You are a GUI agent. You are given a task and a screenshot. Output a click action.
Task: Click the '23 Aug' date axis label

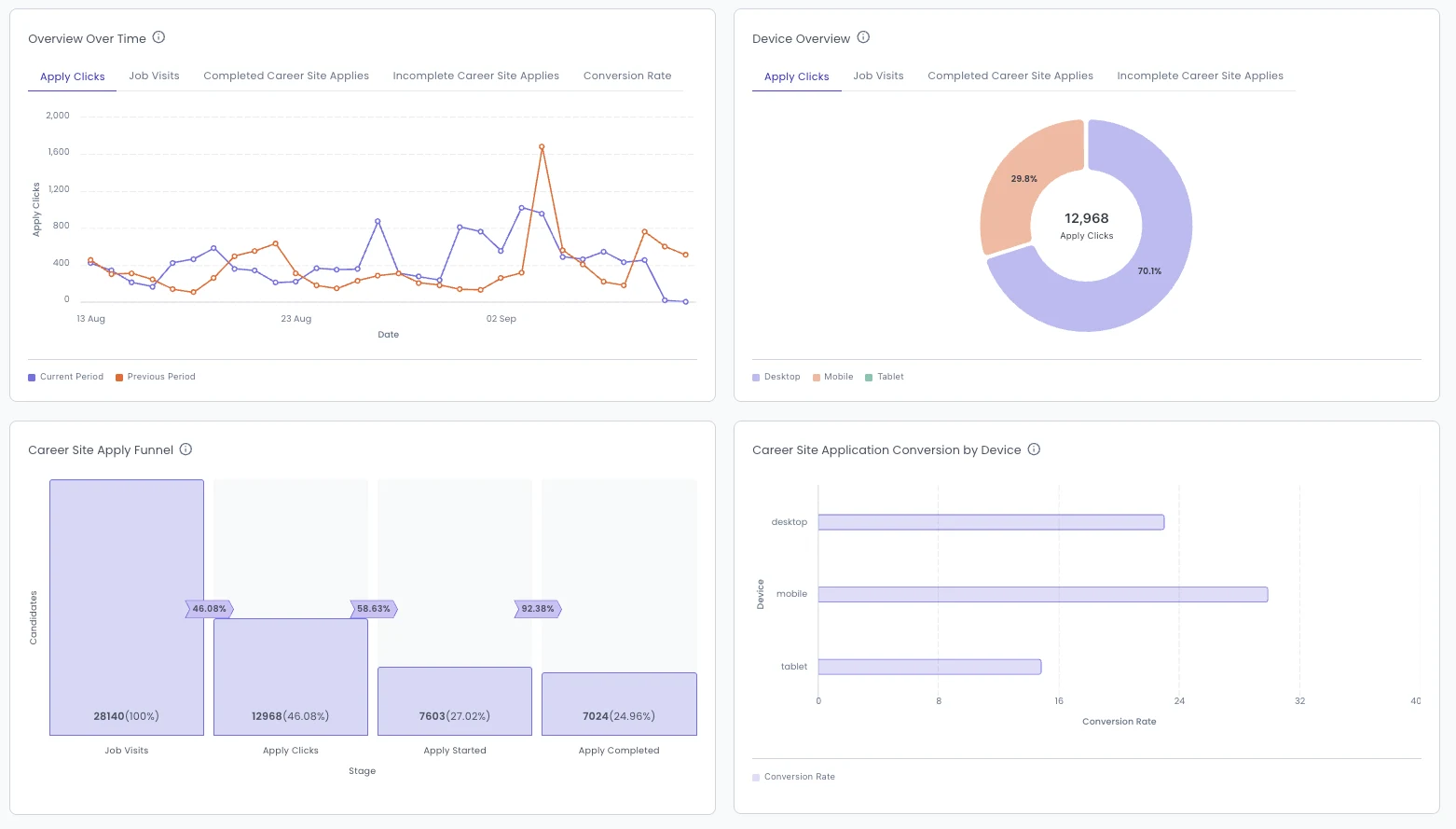point(296,319)
